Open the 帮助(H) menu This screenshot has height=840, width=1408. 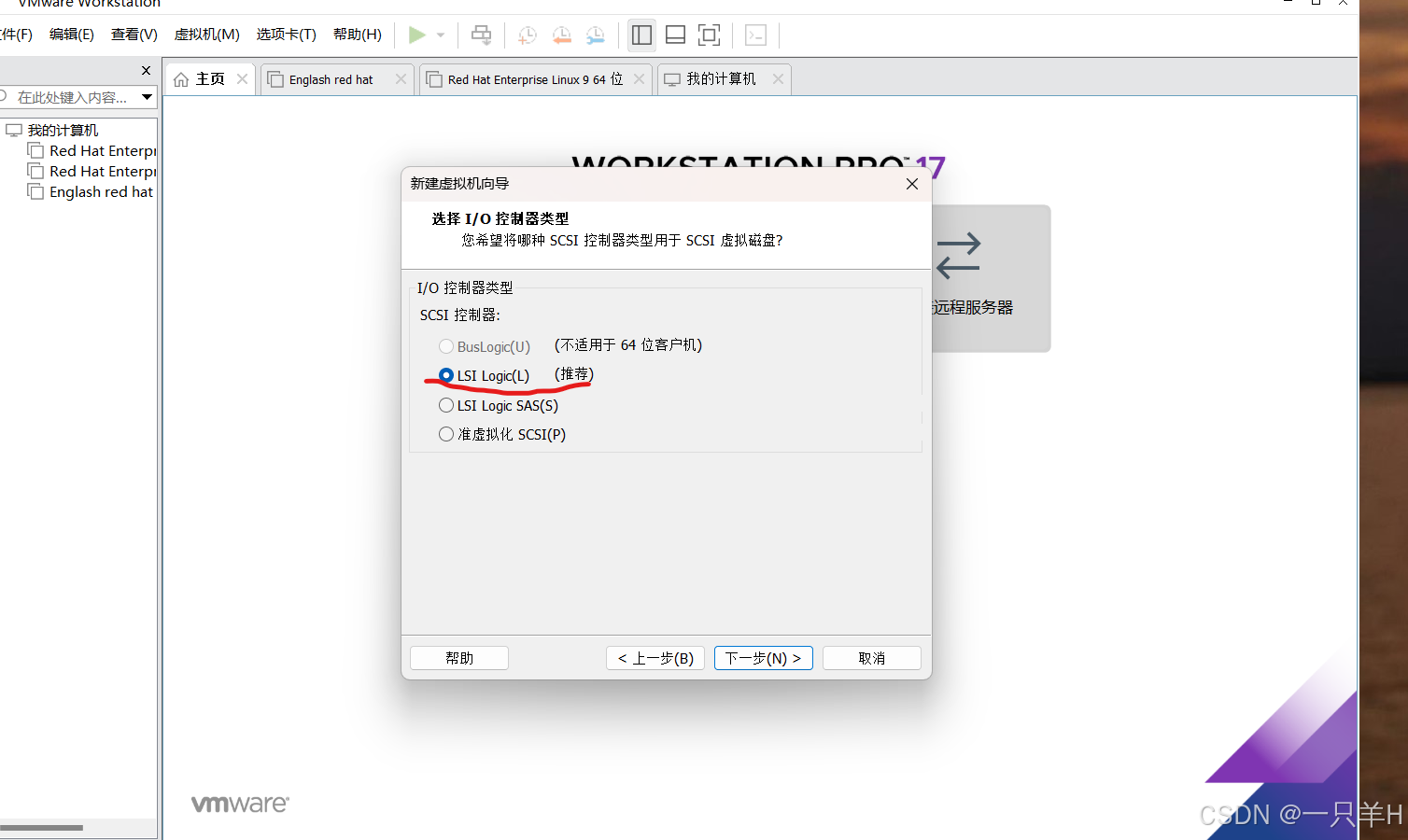click(358, 35)
